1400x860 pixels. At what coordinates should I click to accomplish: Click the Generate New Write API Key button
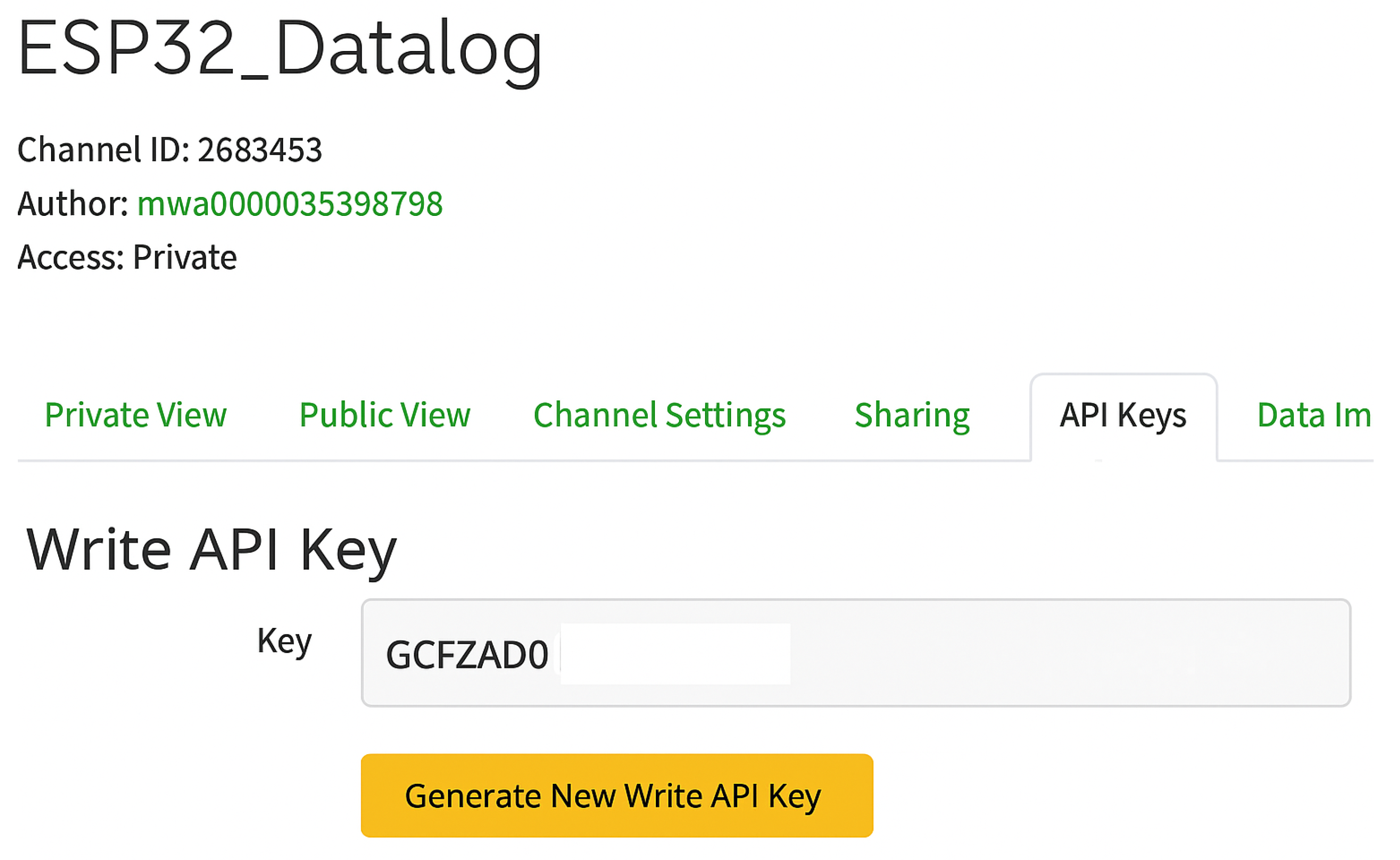click(617, 795)
